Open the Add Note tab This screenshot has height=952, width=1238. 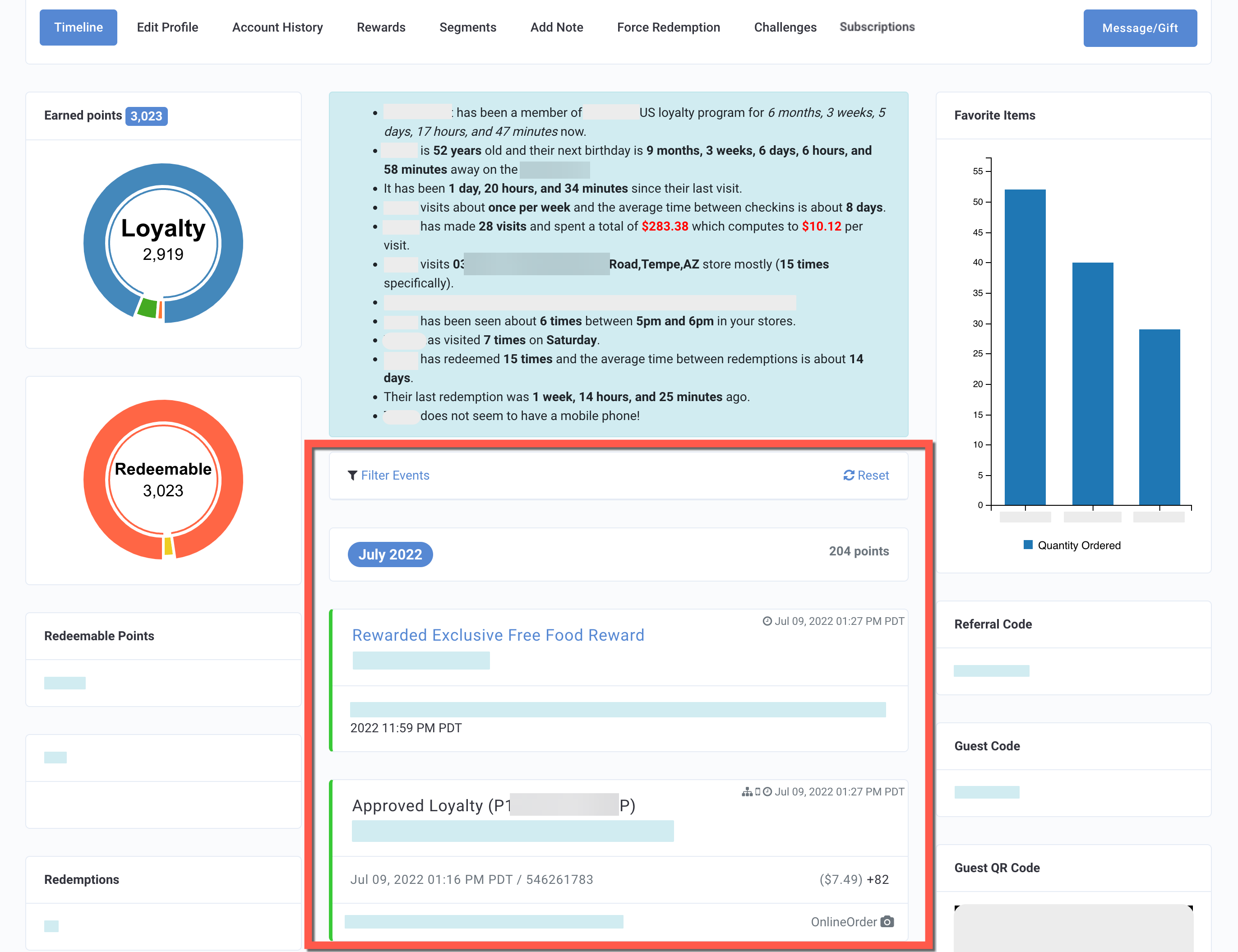pyautogui.click(x=556, y=27)
